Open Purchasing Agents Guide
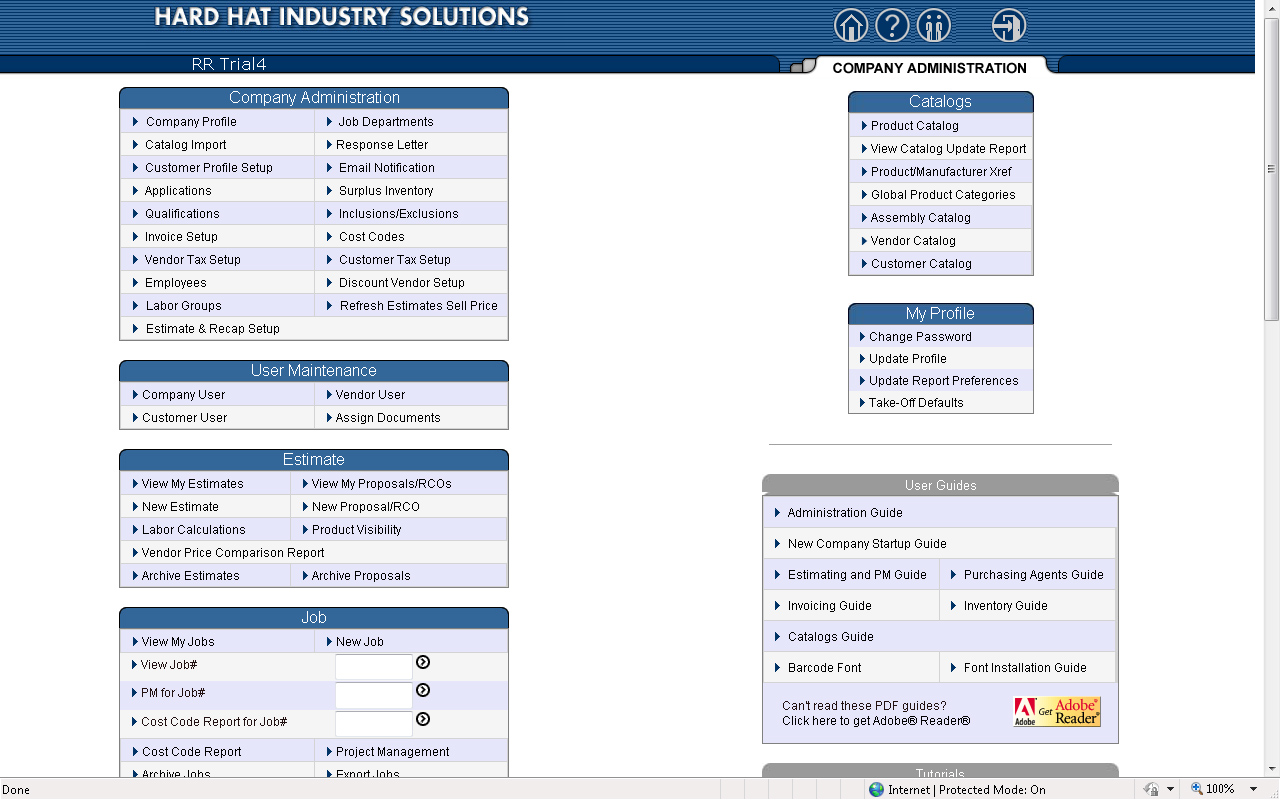1280x800 pixels. coord(1034,575)
